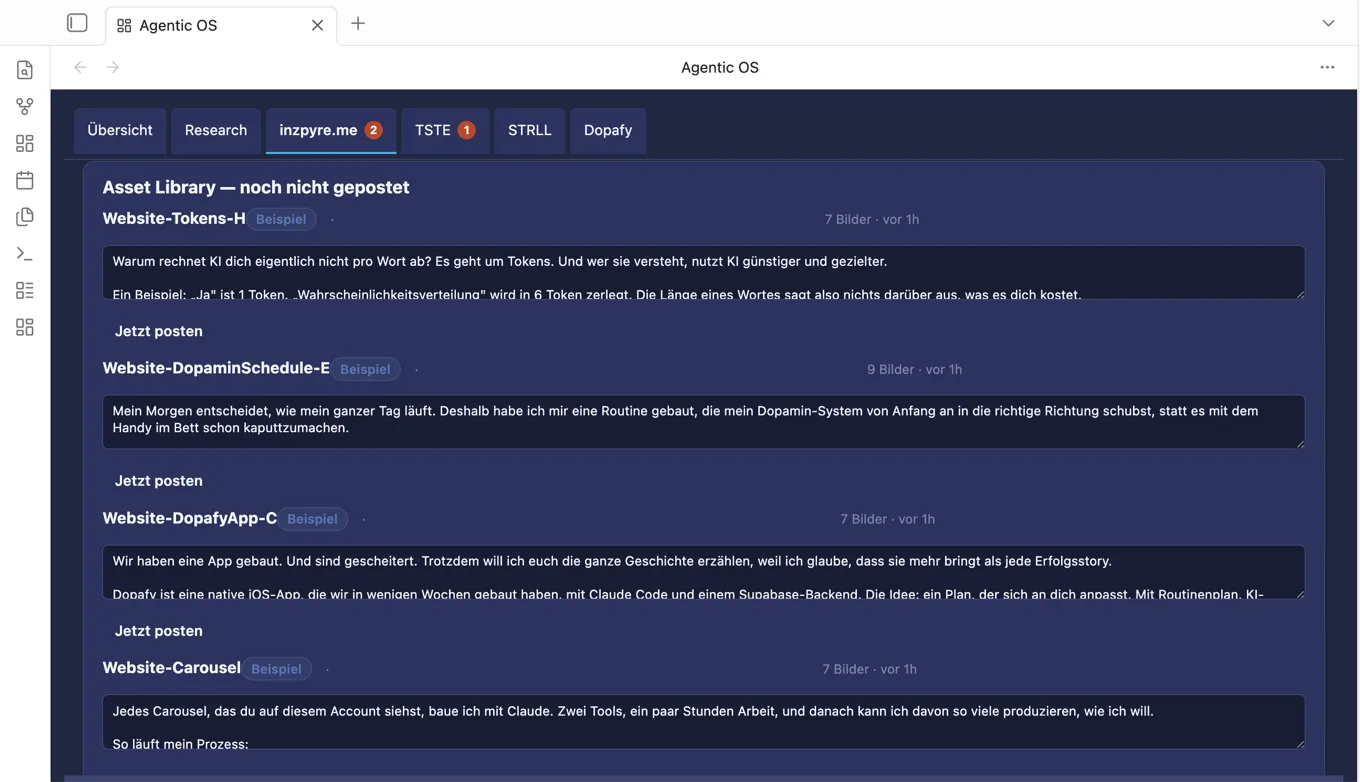
Task: Click the Website-DopaminSchedule-E title
Action: [216, 368]
